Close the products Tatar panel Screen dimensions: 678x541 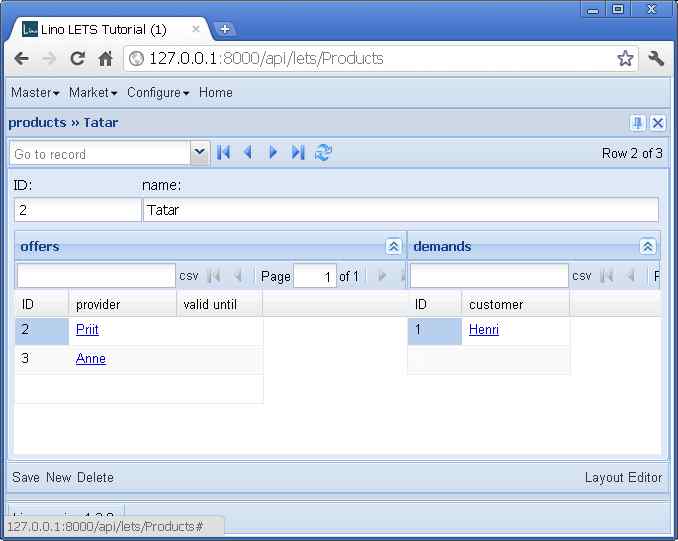coord(658,123)
